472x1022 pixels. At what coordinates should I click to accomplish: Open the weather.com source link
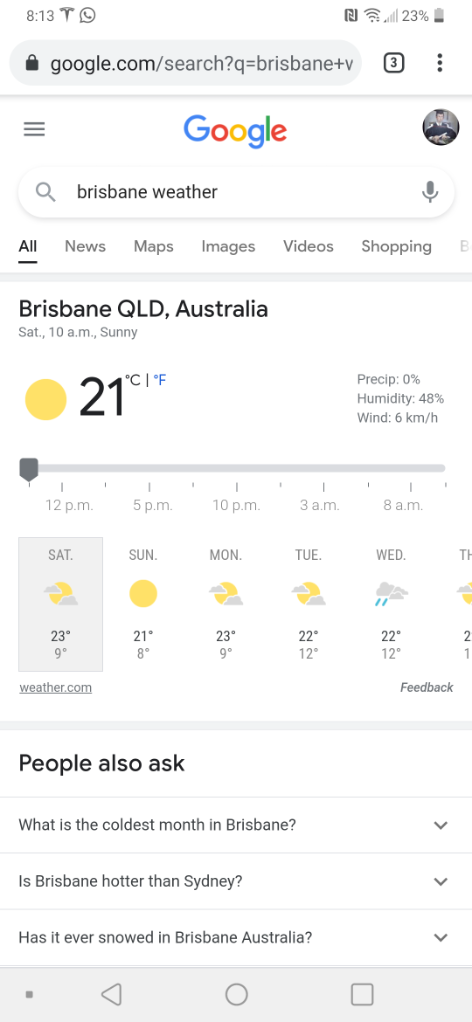55,687
